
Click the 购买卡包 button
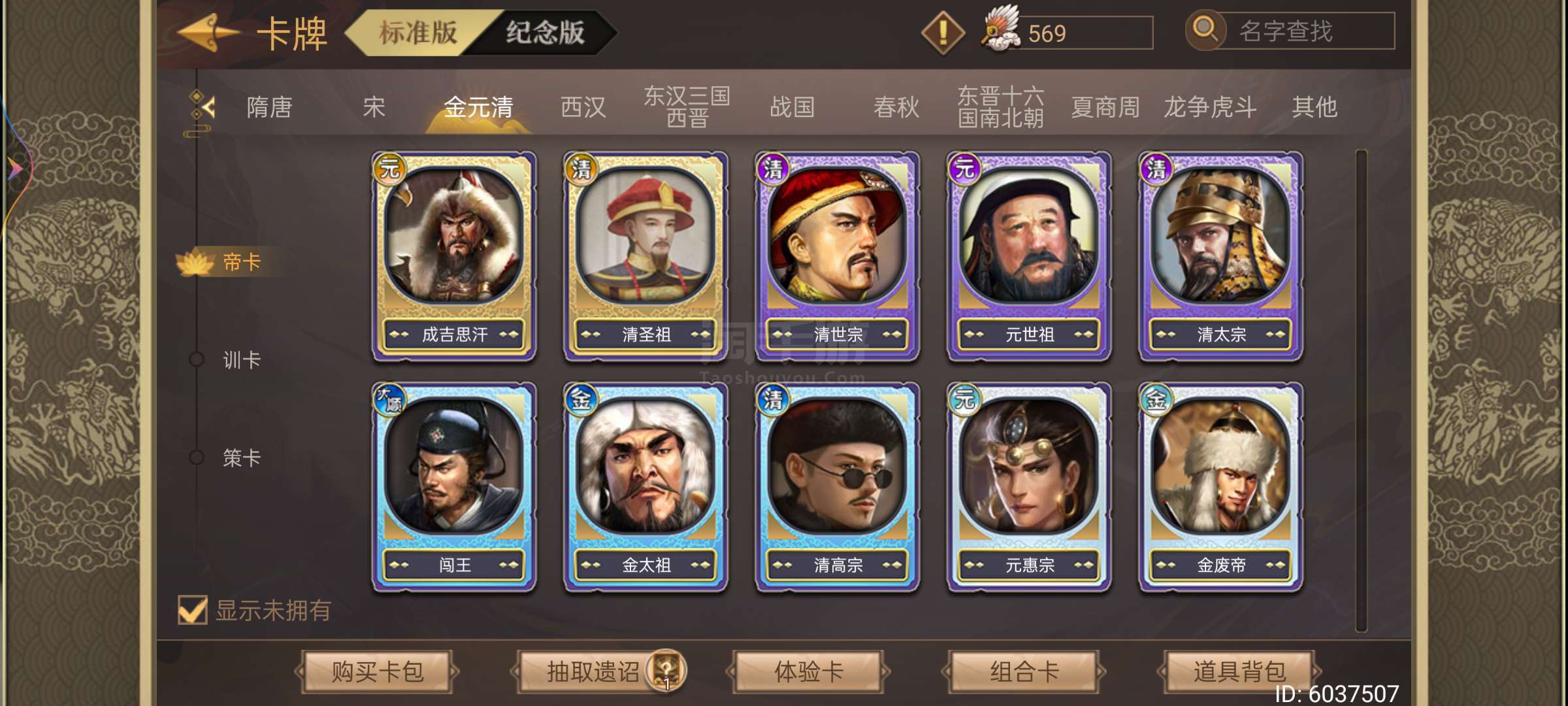coord(378,671)
